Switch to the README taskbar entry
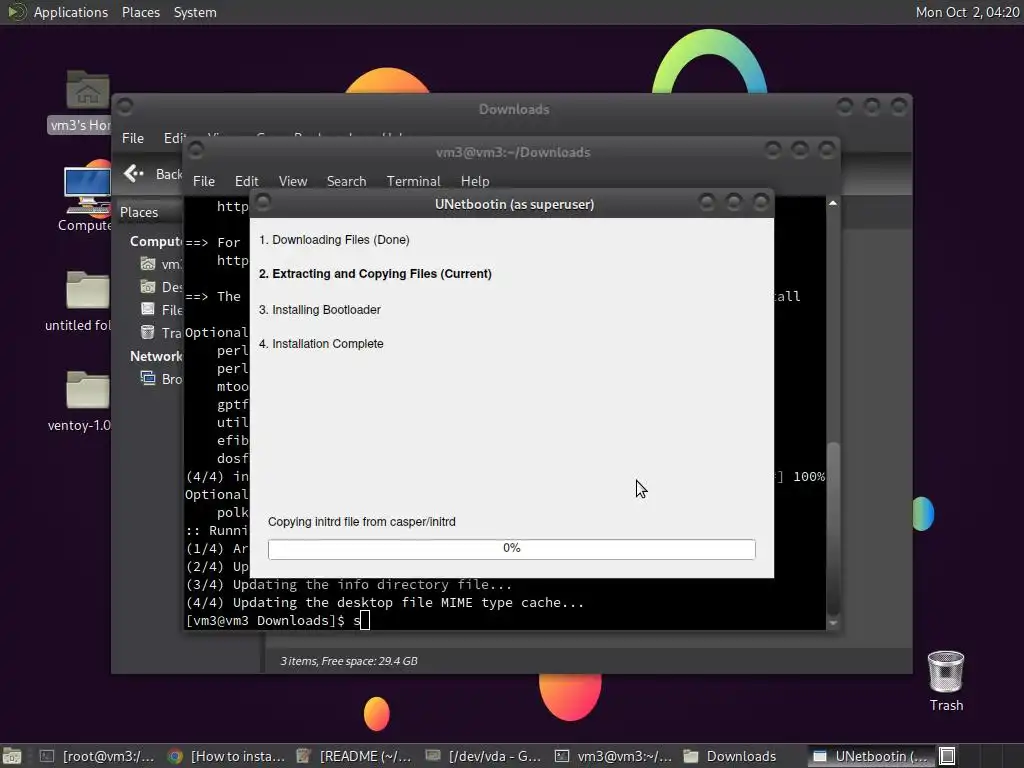The height and width of the screenshot is (768, 1024). 354,756
